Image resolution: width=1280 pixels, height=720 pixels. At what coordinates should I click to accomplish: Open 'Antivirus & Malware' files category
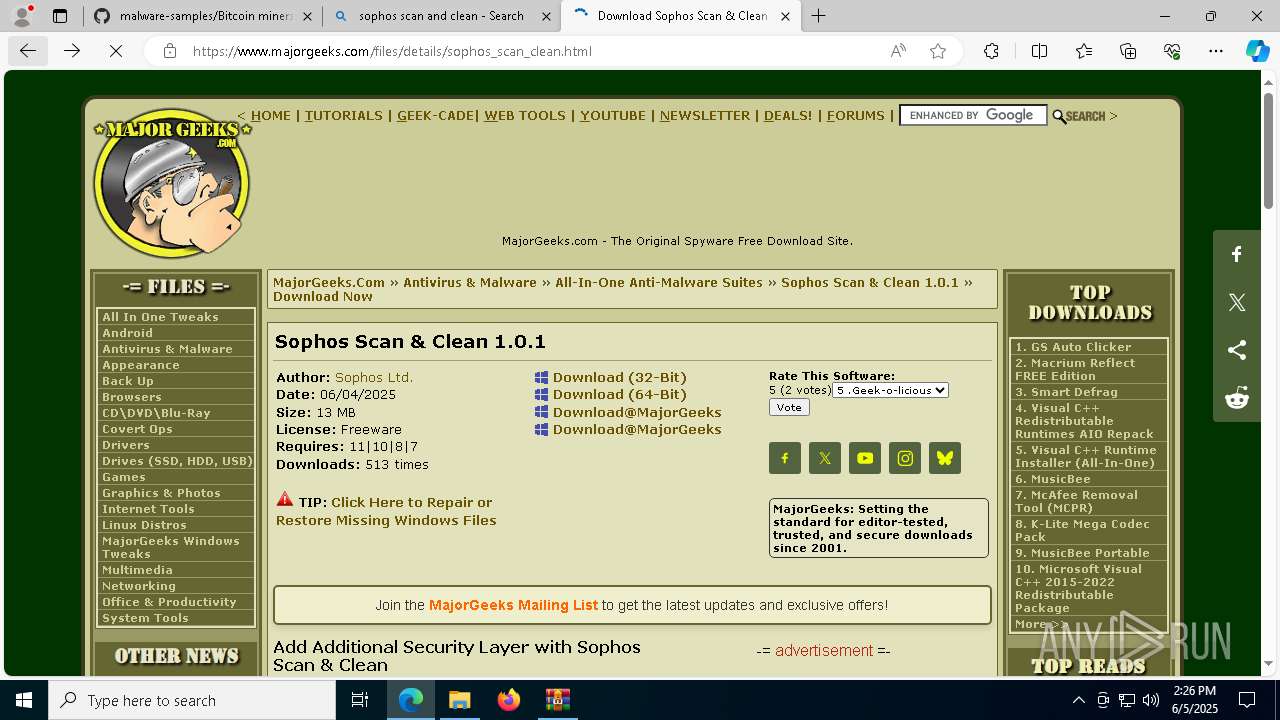[x=167, y=349]
